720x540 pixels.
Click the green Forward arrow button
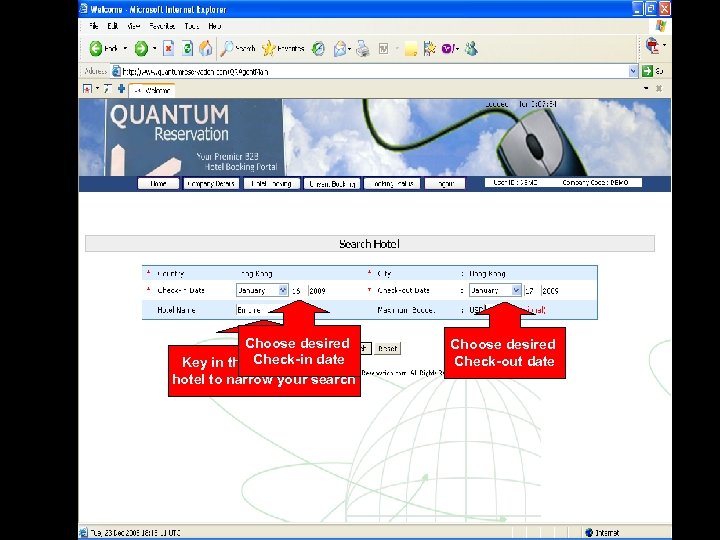(x=141, y=48)
